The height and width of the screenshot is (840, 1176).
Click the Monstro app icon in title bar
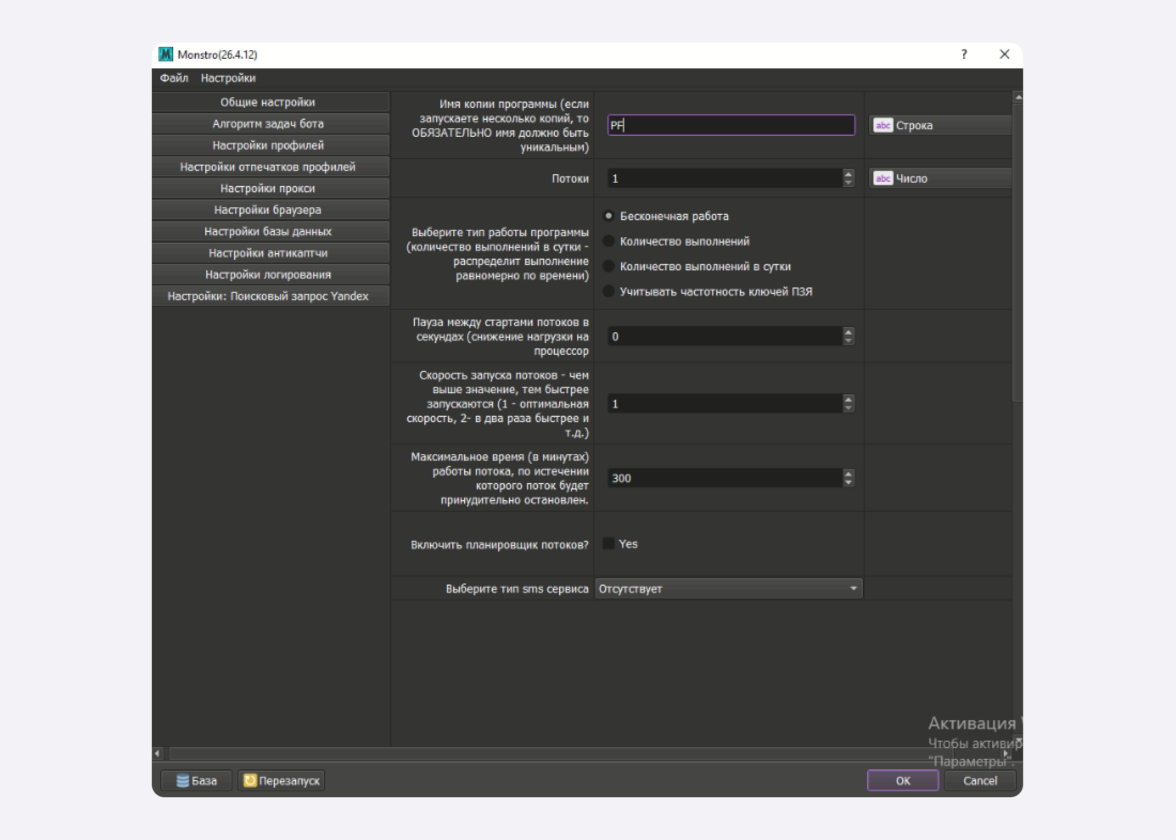pos(166,55)
